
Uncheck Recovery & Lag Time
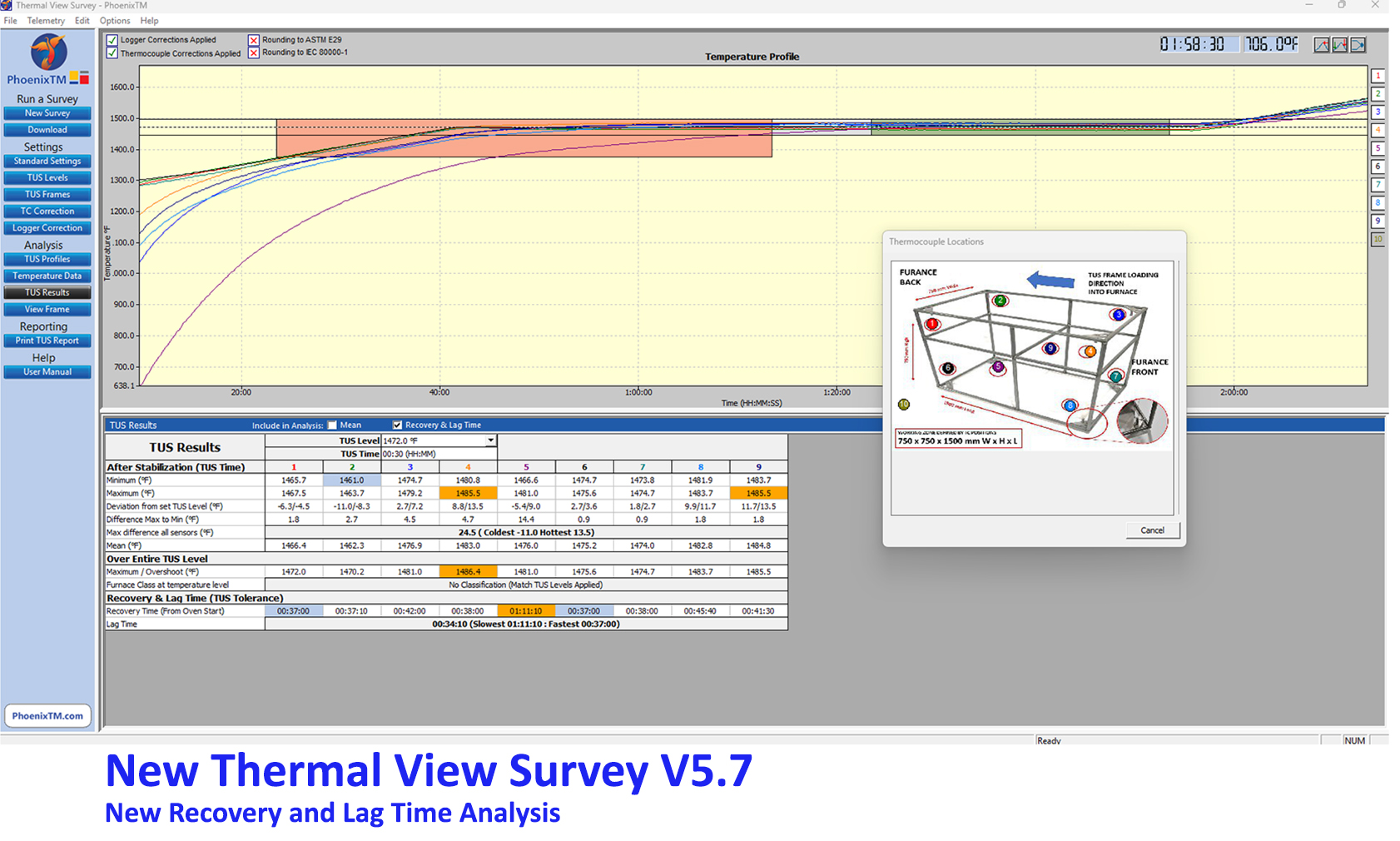(x=398, y=425)
